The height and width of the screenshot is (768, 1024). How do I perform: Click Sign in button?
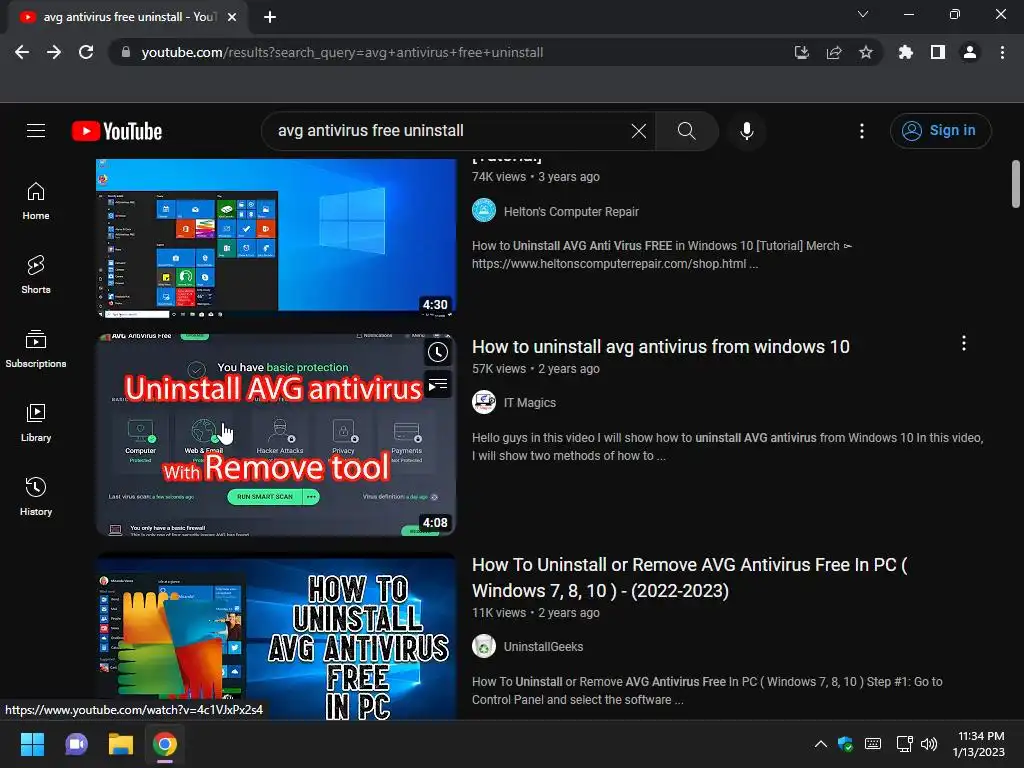coord(940,131)
